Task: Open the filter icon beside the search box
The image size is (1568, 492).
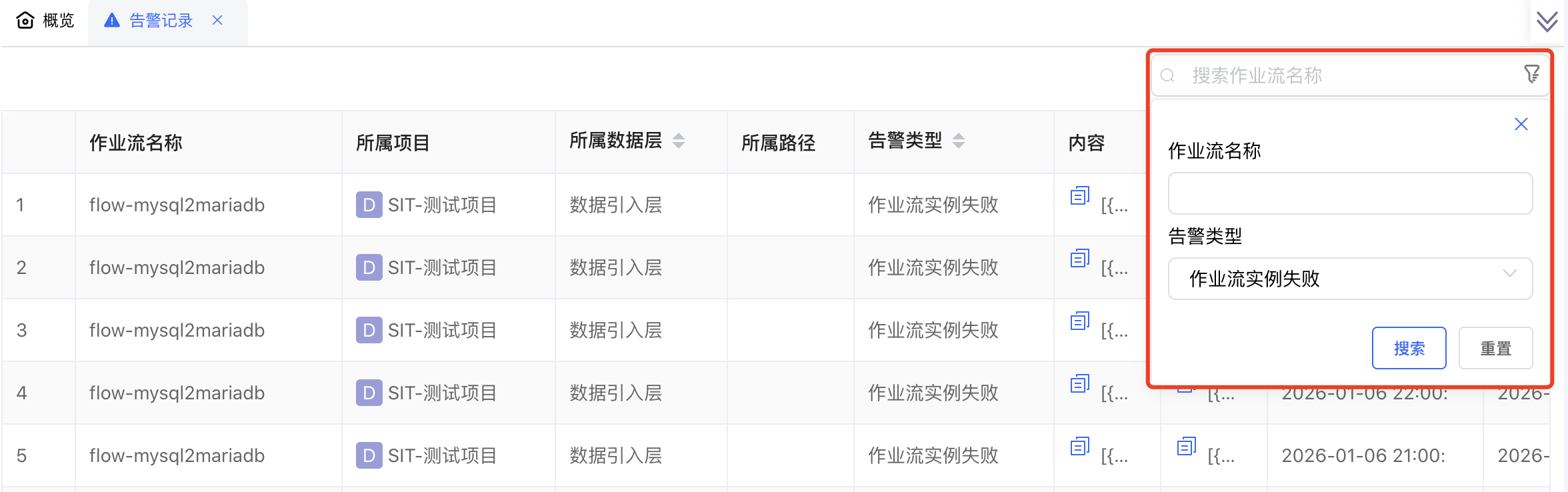Action: pyautogui.click(x=1531, y=73)
